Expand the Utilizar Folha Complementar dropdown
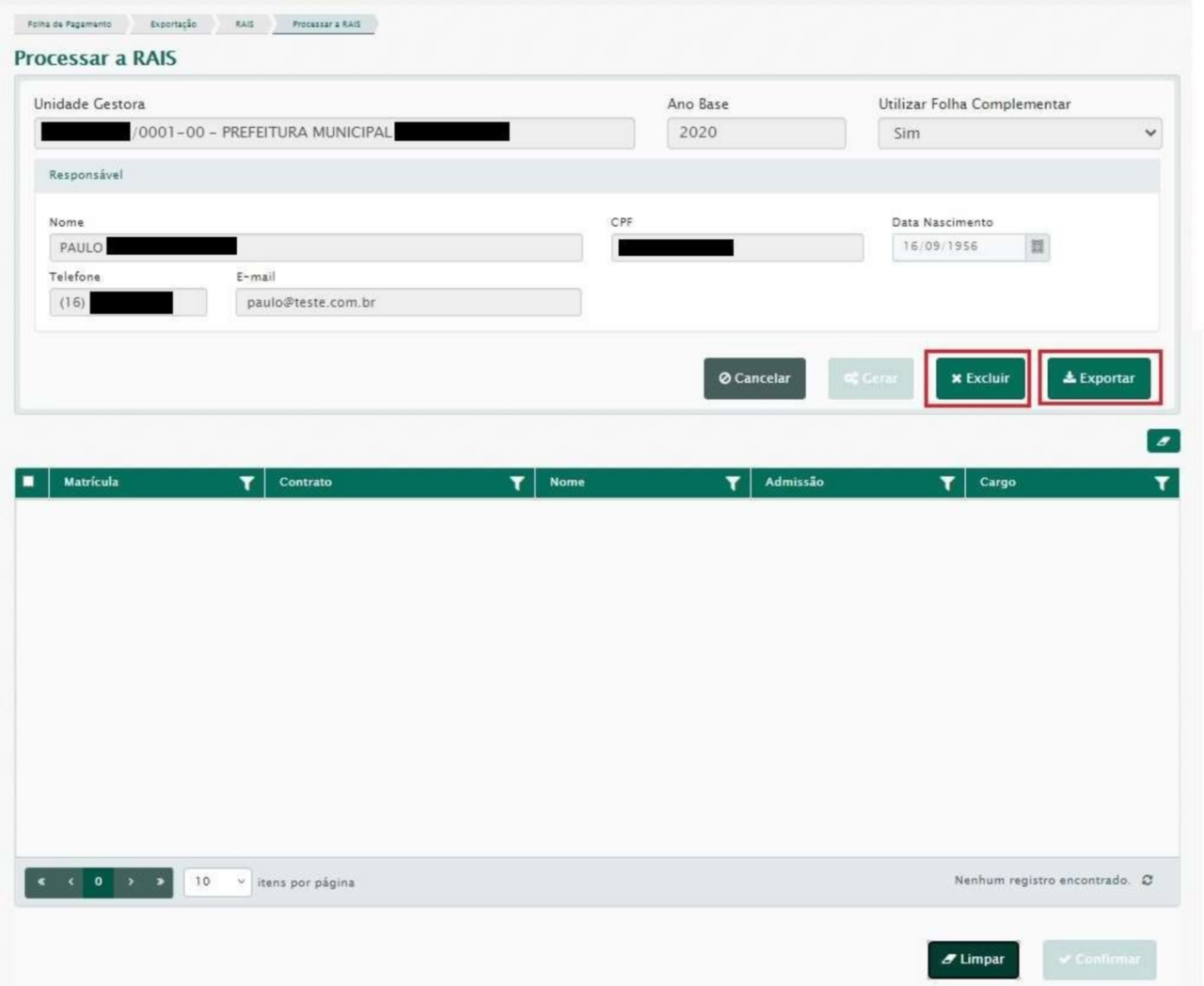The image size is (1204, 986). [1020, 134]
